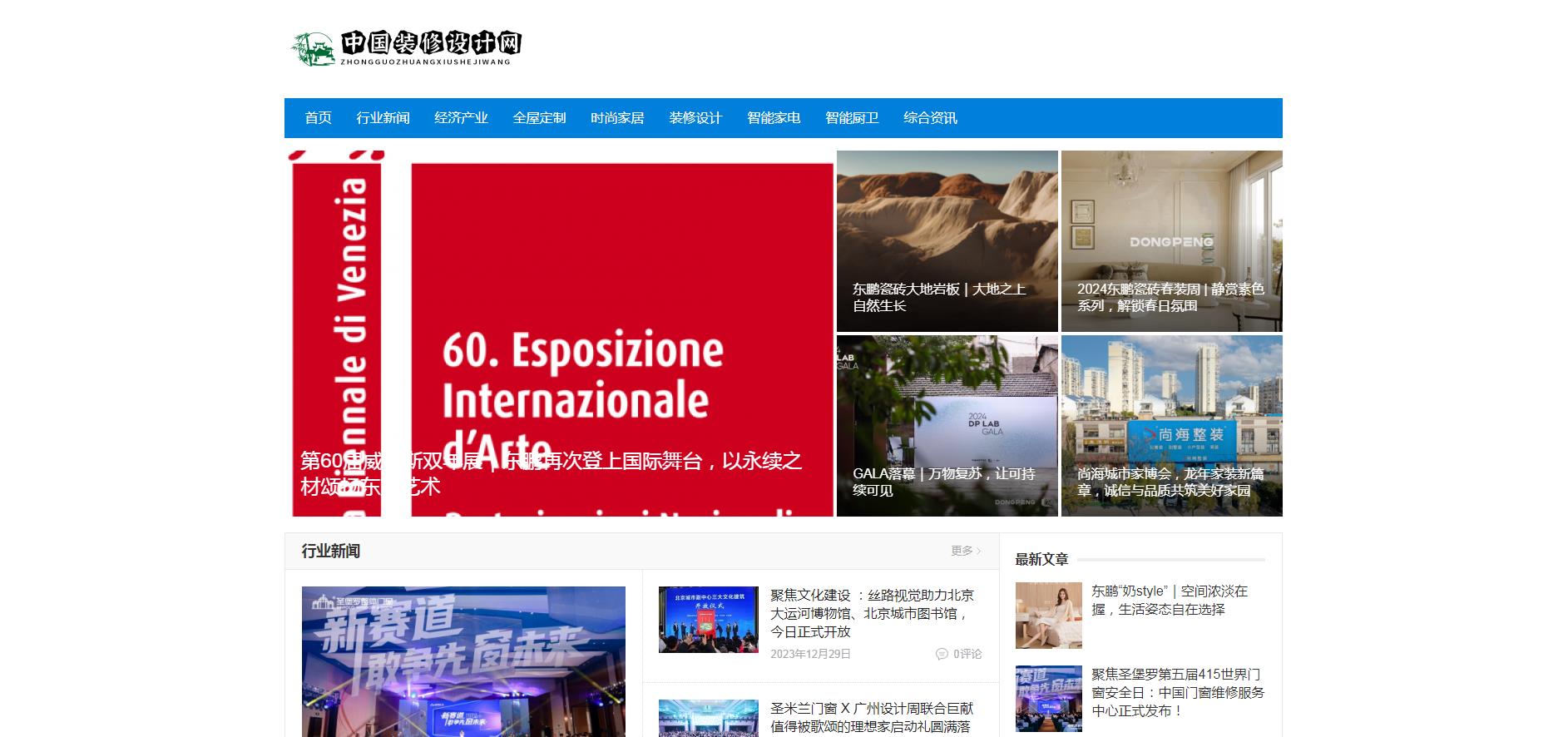1568x737 pixels.
Task: Open the 时尚家居 section
Action: 617,118
